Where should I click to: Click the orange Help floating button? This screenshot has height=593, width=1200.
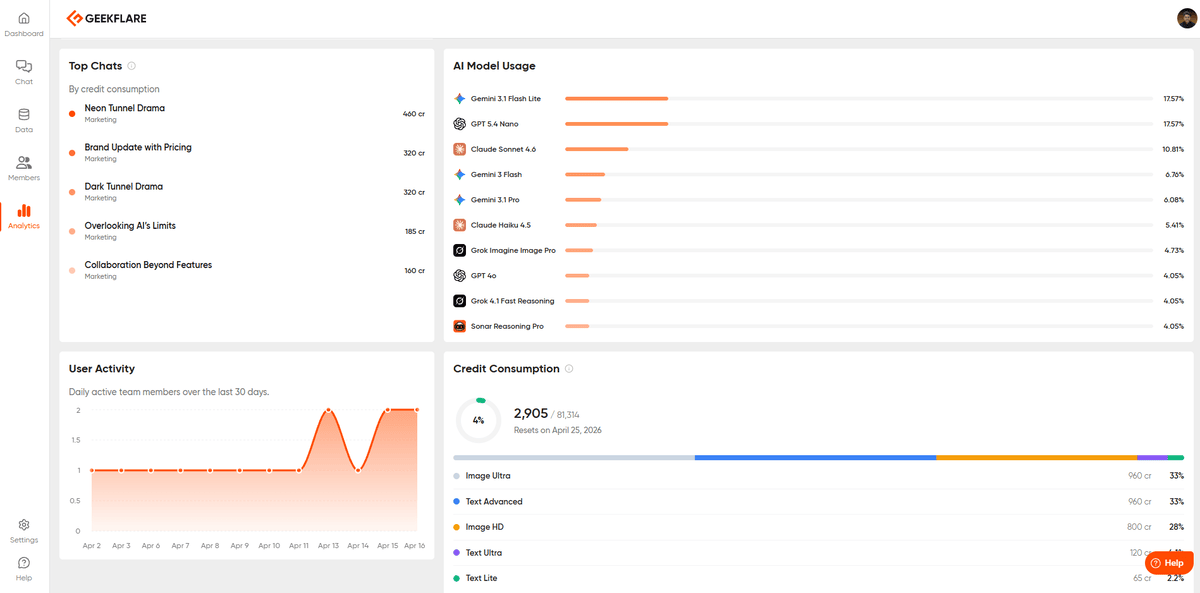click(x=1167, y=562)
